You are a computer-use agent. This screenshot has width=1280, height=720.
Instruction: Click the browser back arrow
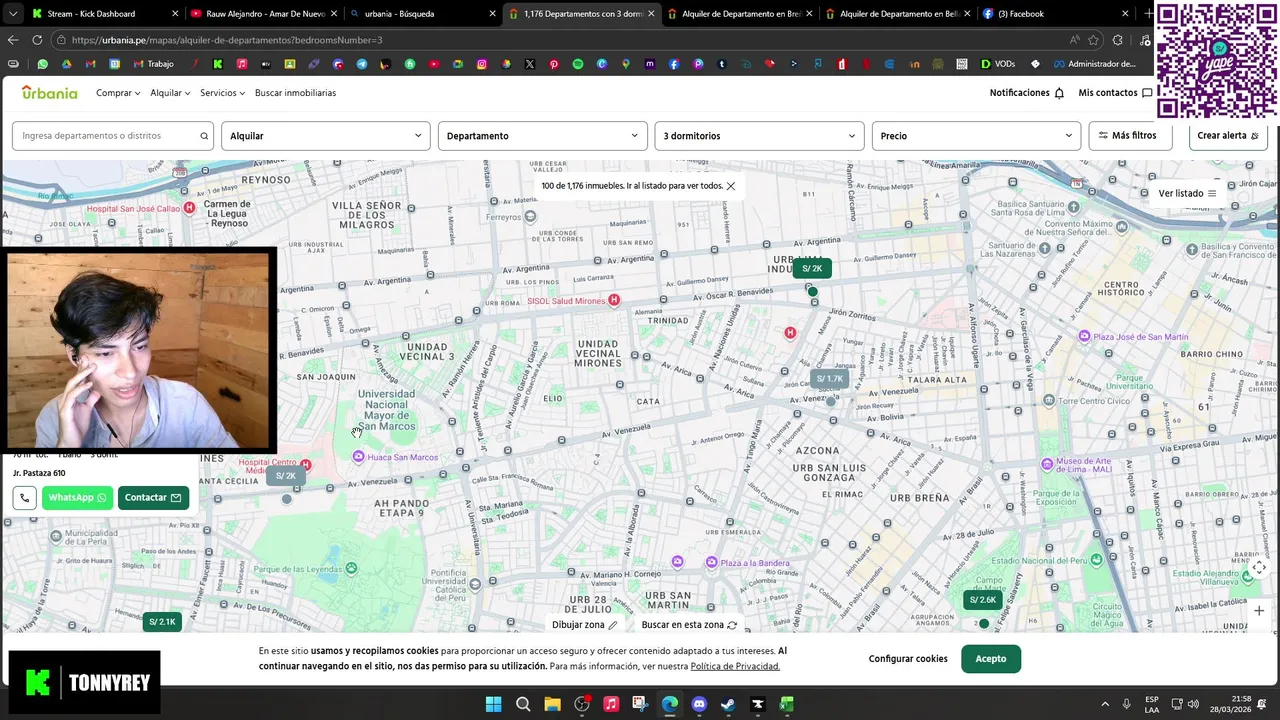pos(13,40)
